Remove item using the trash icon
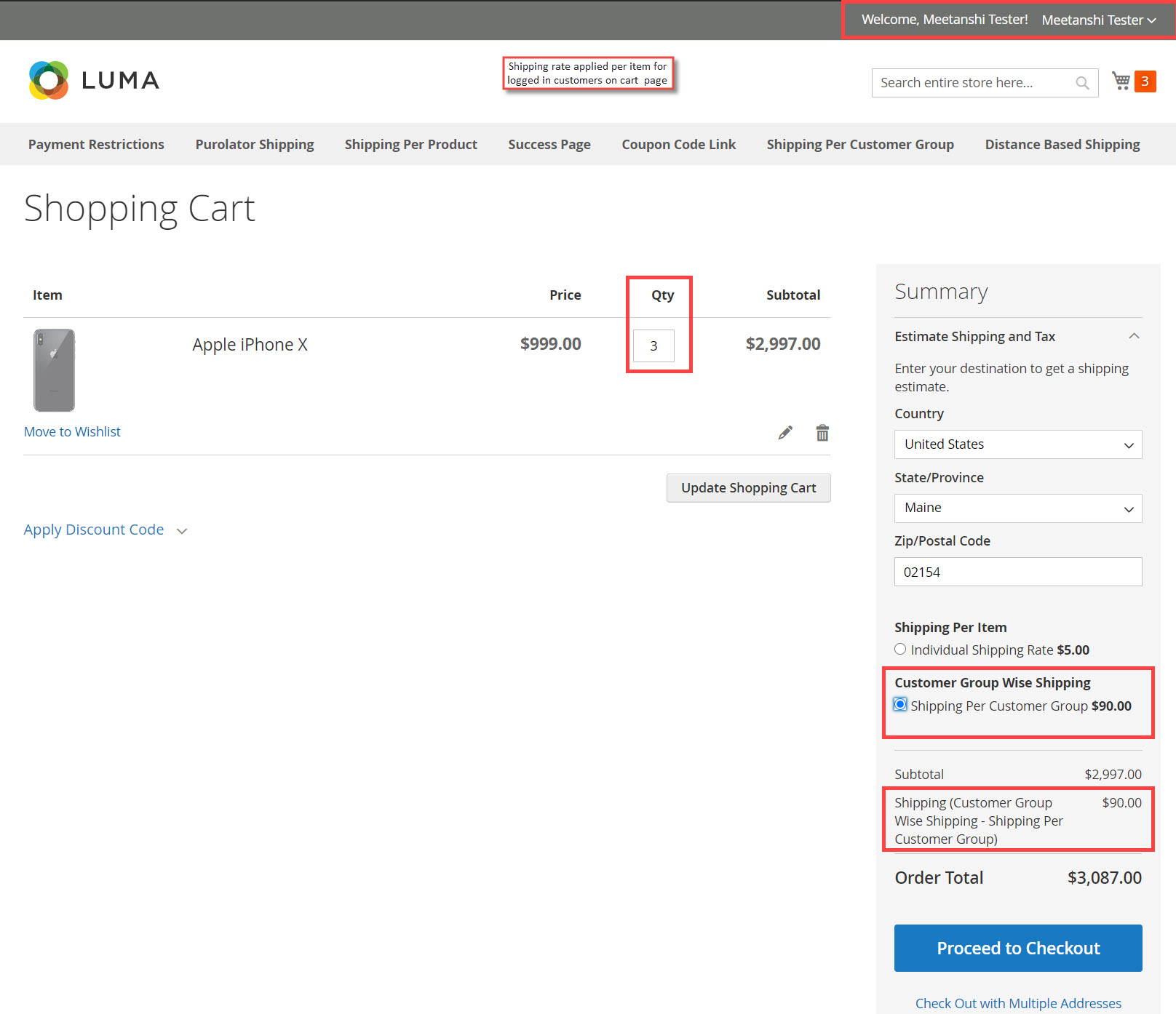This screenshot has height=1014, width=1176. pyautogui.click(x=822, y=433)
